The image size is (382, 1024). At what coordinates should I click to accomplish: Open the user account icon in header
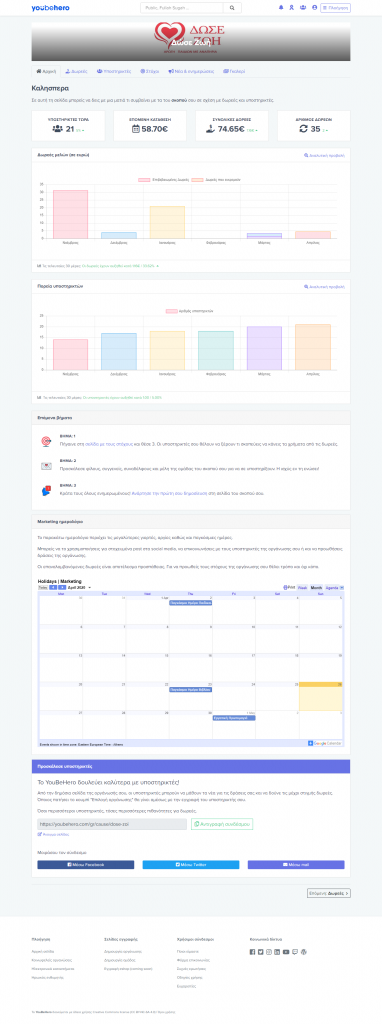[315, 8]
